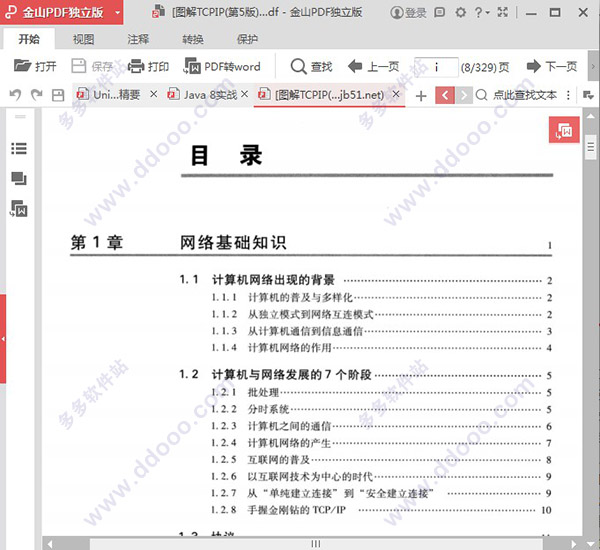Click the red left tab-scroll arrow
Viewport: 600px width, 550px height.
click(445, 95)
